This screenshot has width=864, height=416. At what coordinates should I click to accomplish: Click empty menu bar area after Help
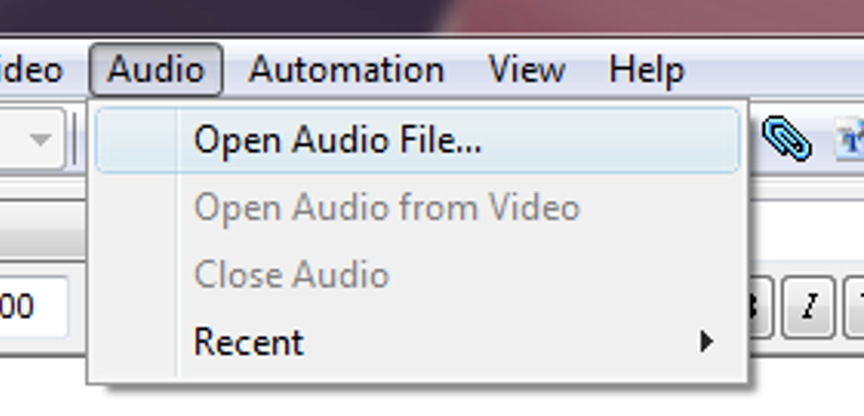pos(780,70)
